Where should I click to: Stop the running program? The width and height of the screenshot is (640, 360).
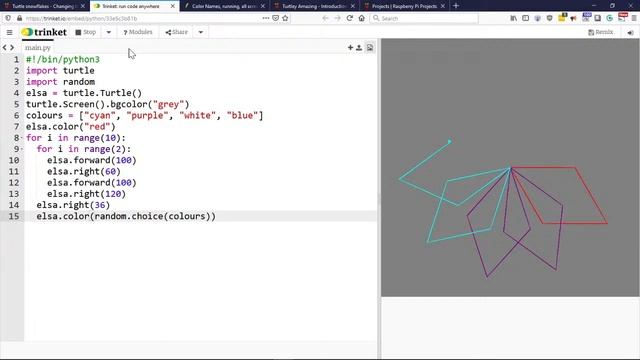(86, 32)
